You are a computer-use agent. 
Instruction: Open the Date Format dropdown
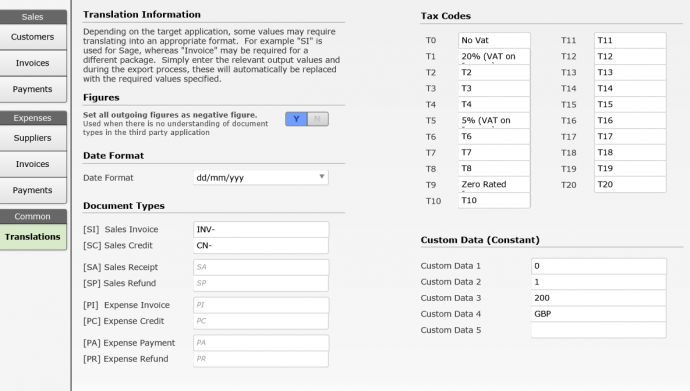[x=261, y=178]
